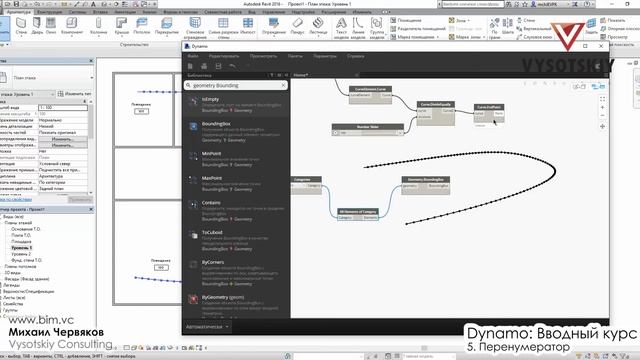This screenshot has width=640, height=360.
Task: Open the properties help link
Action: 16,200
